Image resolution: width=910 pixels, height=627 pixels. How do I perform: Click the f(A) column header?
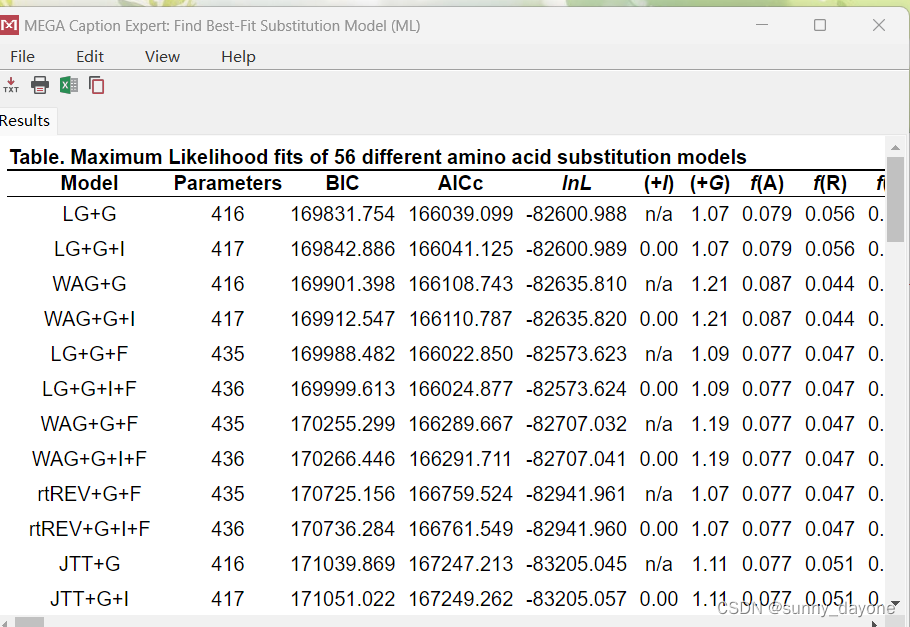pyautogui.click(x=767, y=183)
